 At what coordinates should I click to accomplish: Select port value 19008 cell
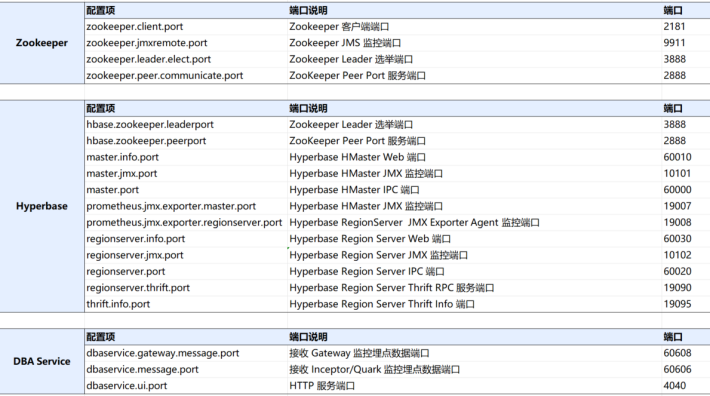686,222
